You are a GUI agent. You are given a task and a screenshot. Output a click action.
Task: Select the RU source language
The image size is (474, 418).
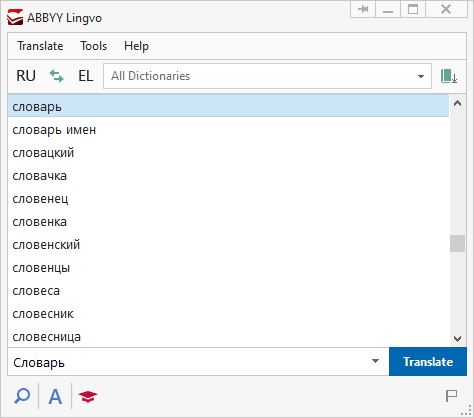click(26, 76)
